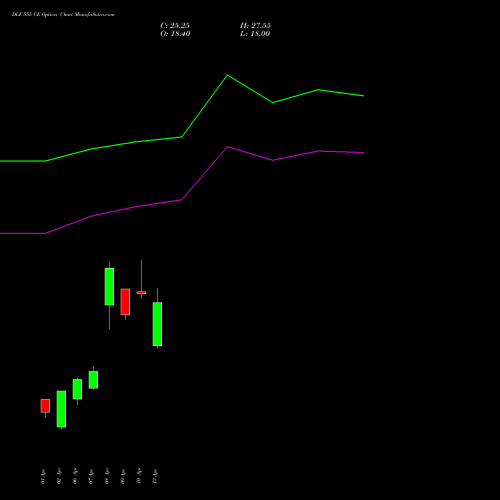Click the close value 'C: 25.25'

click(175, 26)
